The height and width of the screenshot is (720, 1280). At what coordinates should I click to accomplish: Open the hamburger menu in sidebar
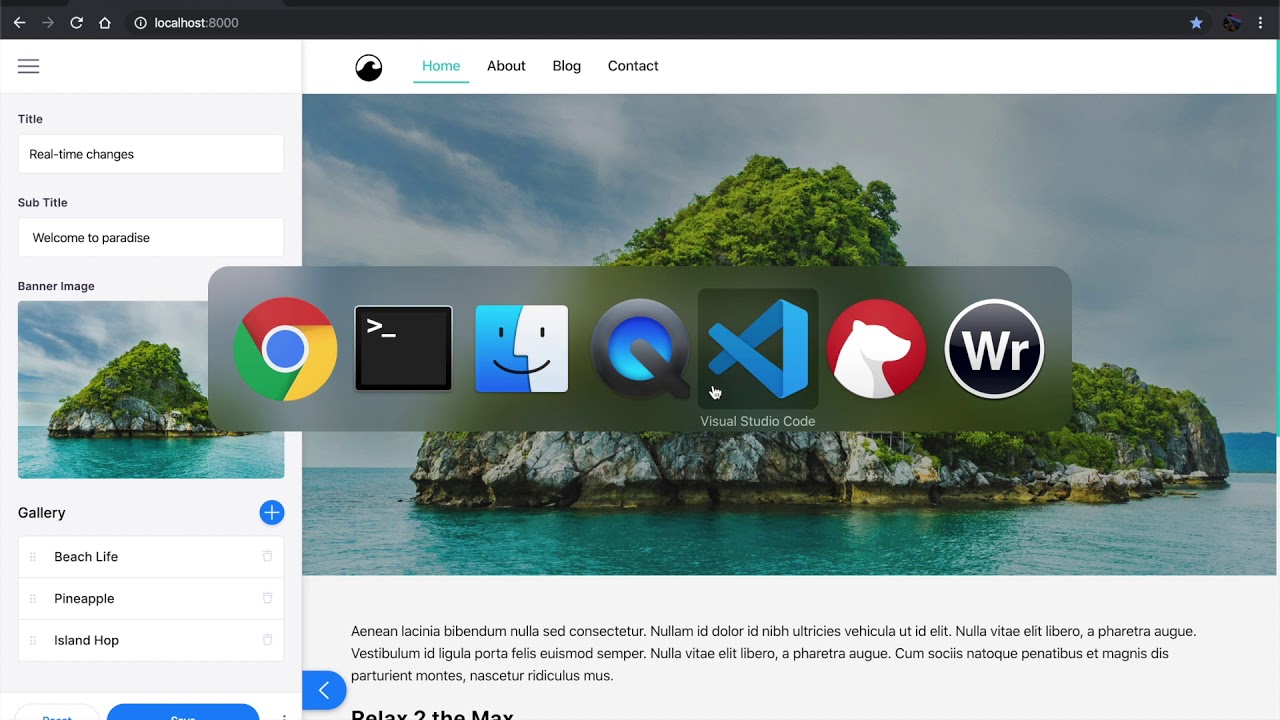(29, 66)
